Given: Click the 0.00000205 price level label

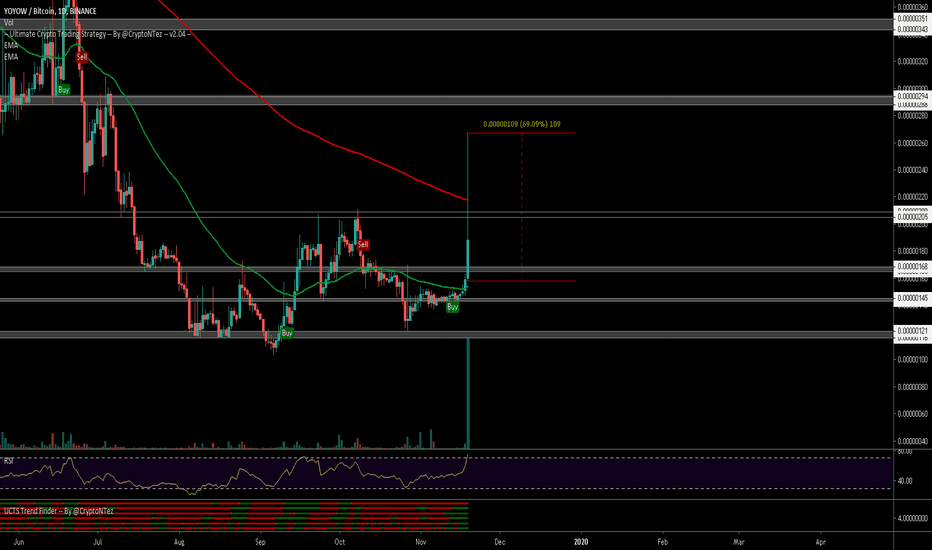Looking at the screenshot, I should point(912,218).
